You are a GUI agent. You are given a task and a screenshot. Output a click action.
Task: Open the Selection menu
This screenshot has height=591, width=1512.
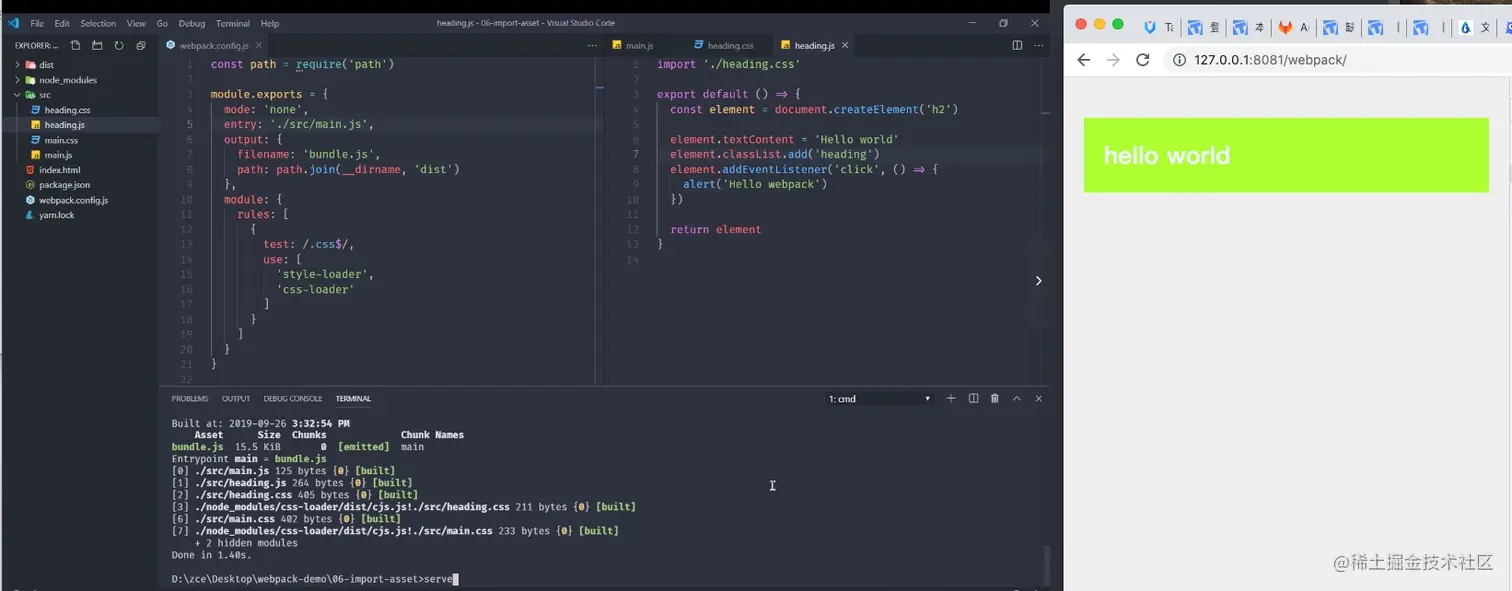(98, 23)
